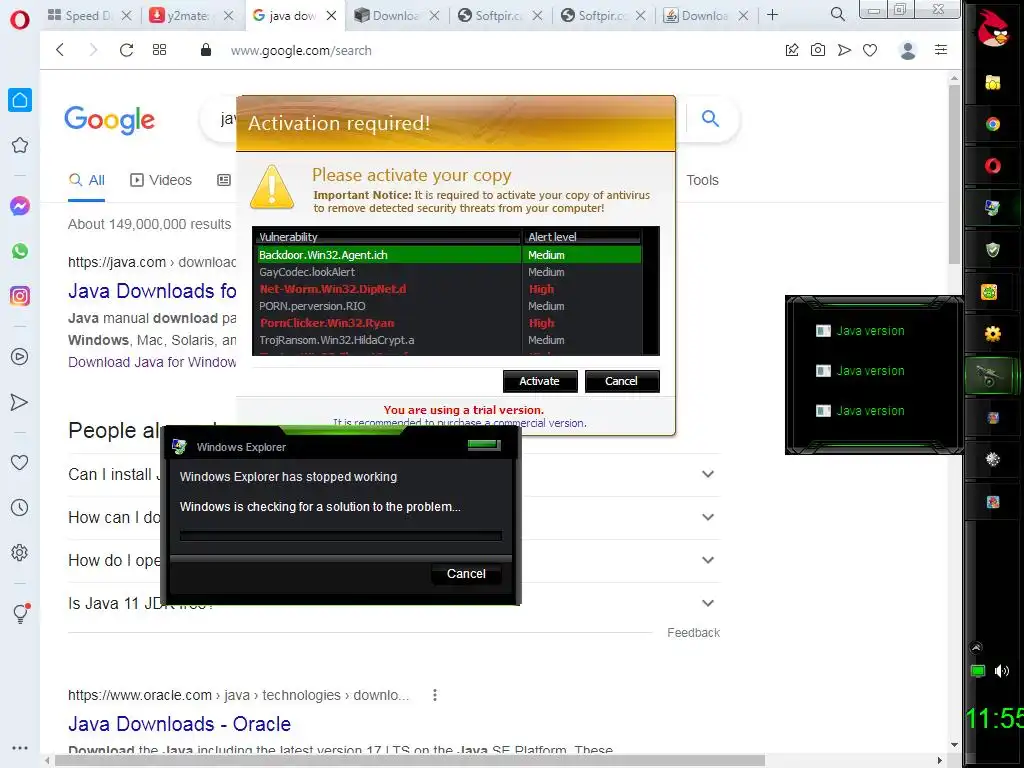Click Cancel in the Windows Explorer dialog
This screenshot has height=768, width=1024.
[x=466, y=574]
